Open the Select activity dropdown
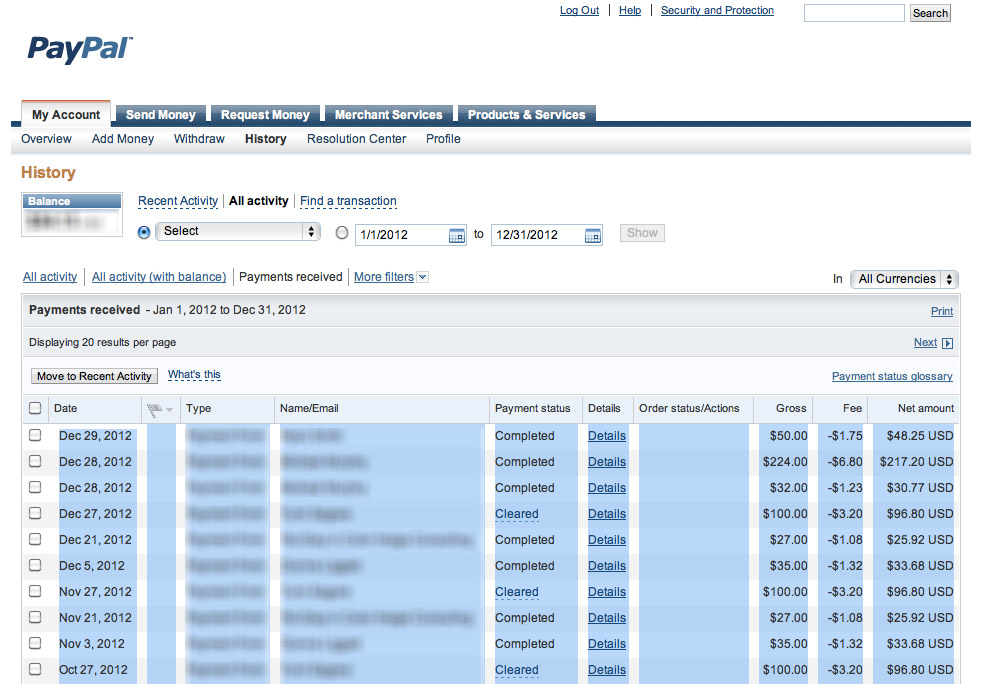The width and height of the screenshot is (982, 684). (238, 231)
